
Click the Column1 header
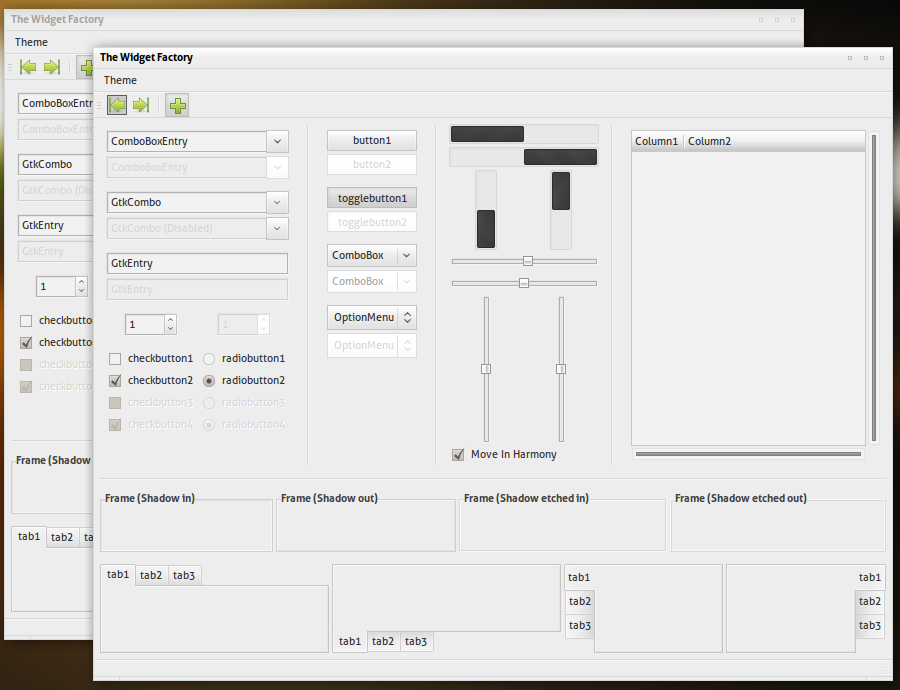[x=657, y=141]
